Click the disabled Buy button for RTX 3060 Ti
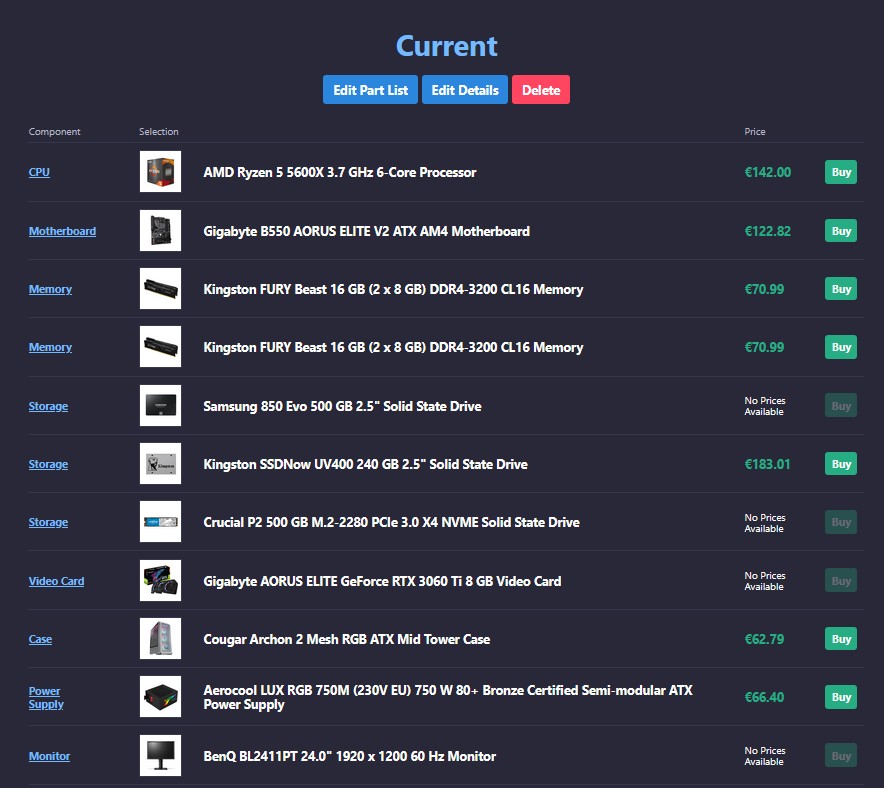884x788 pixels. pyautogui.click(x=841, y=581)
